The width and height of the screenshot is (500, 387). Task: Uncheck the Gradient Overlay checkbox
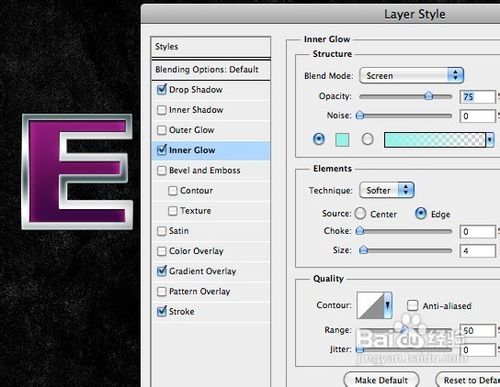(162, 271)
